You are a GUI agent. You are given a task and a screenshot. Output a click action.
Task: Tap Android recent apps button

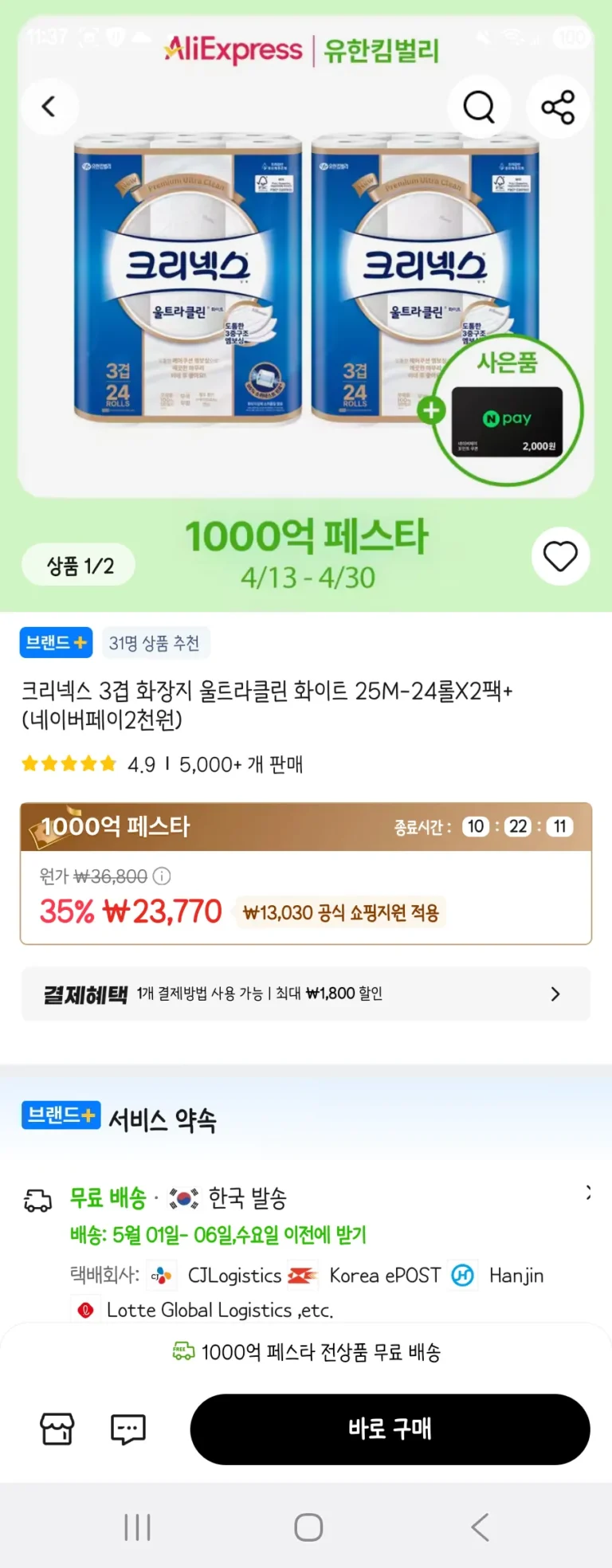[137, 1527]
